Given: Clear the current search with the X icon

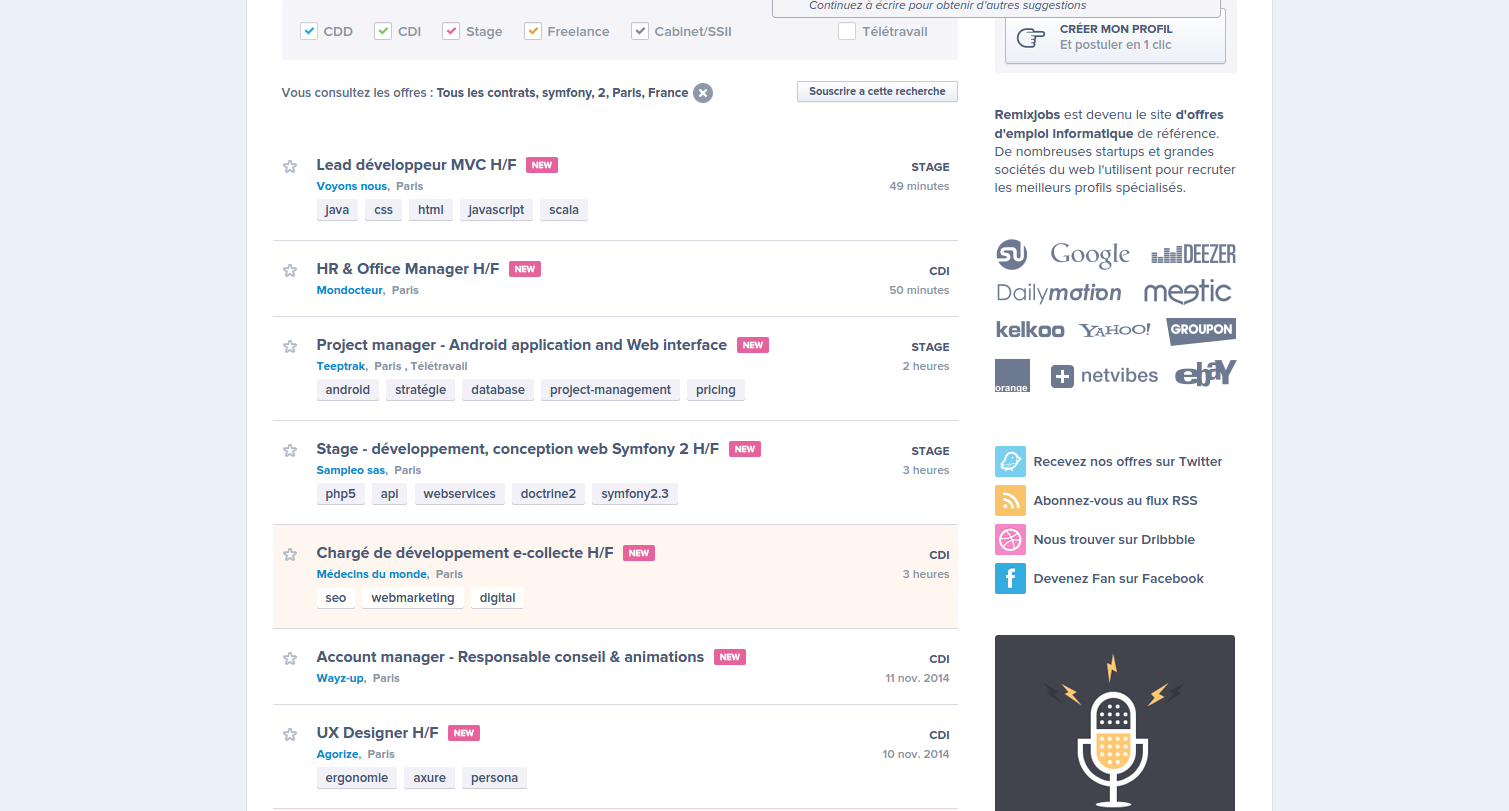Looking at the screenshot, I should (x=703, y=93).
